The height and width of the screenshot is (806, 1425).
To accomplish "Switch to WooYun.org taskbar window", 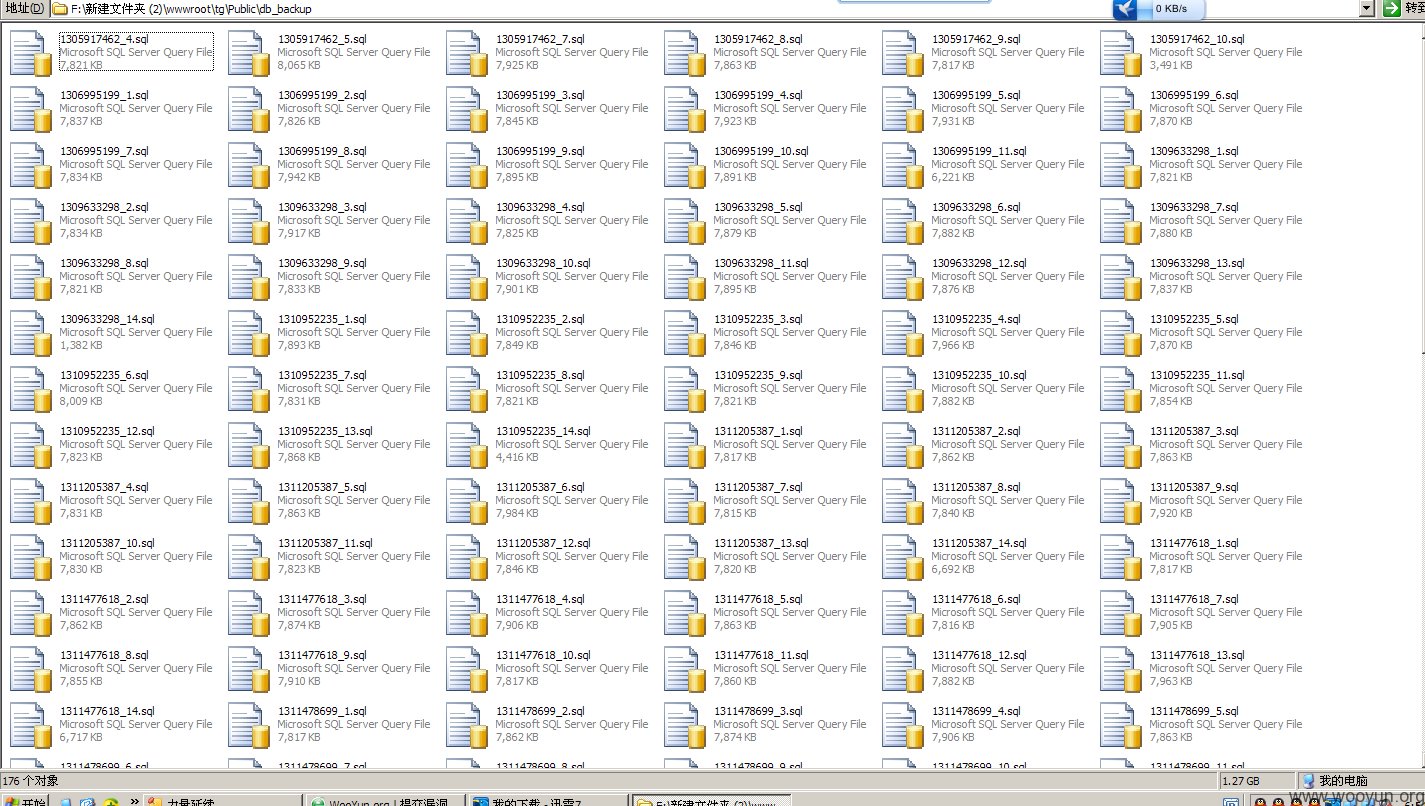I will point(384,800).
